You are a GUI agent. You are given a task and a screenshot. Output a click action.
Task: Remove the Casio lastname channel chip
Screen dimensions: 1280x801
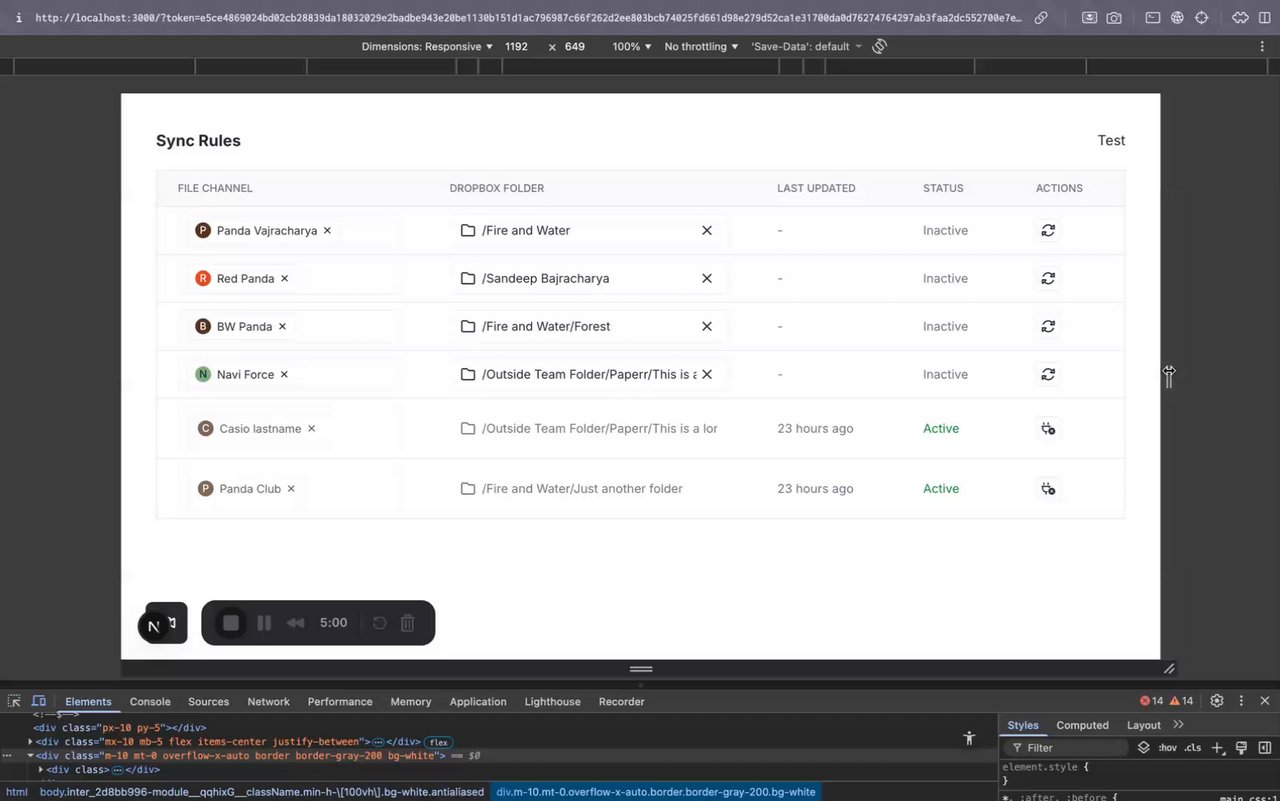[311, 429]
